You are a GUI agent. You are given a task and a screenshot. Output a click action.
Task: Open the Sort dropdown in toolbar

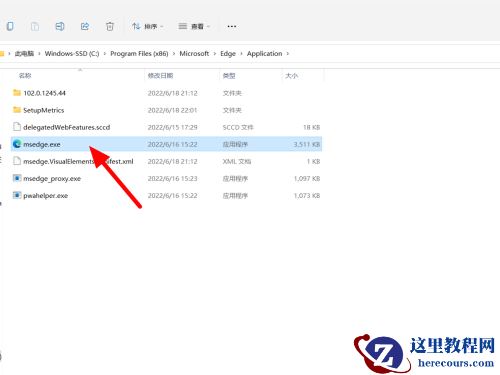[x=147, y=26]
